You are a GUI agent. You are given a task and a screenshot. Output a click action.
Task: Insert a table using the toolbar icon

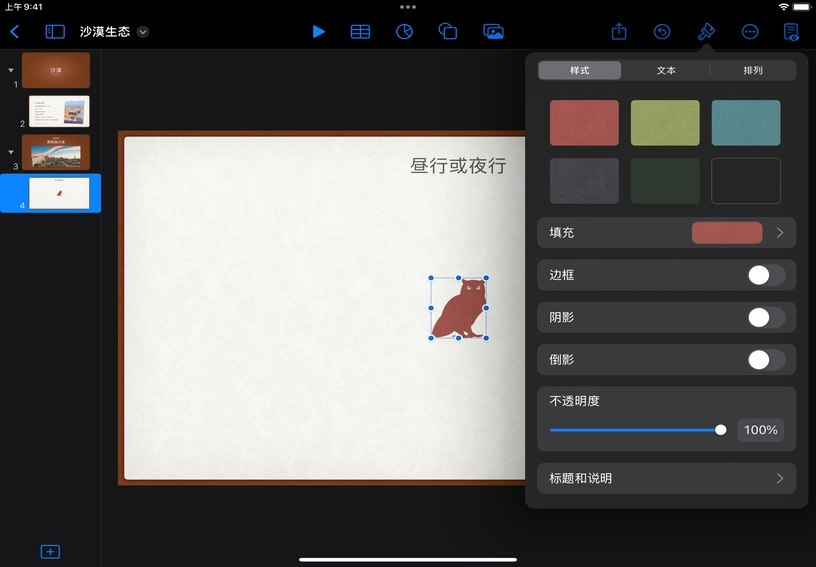pos(361,32)
